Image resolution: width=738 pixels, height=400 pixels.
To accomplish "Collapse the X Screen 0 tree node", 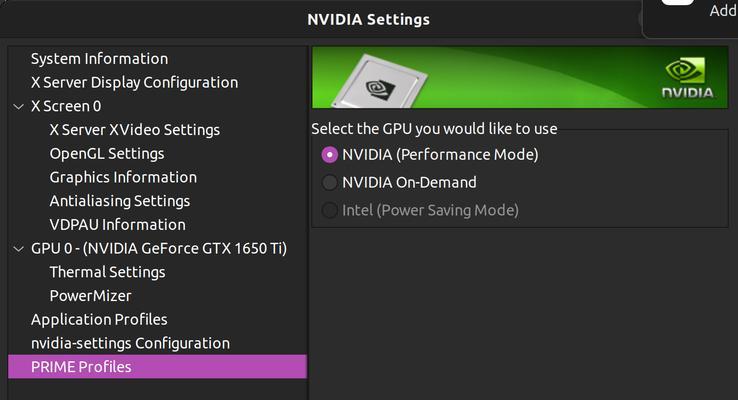I will coord(18,106).
